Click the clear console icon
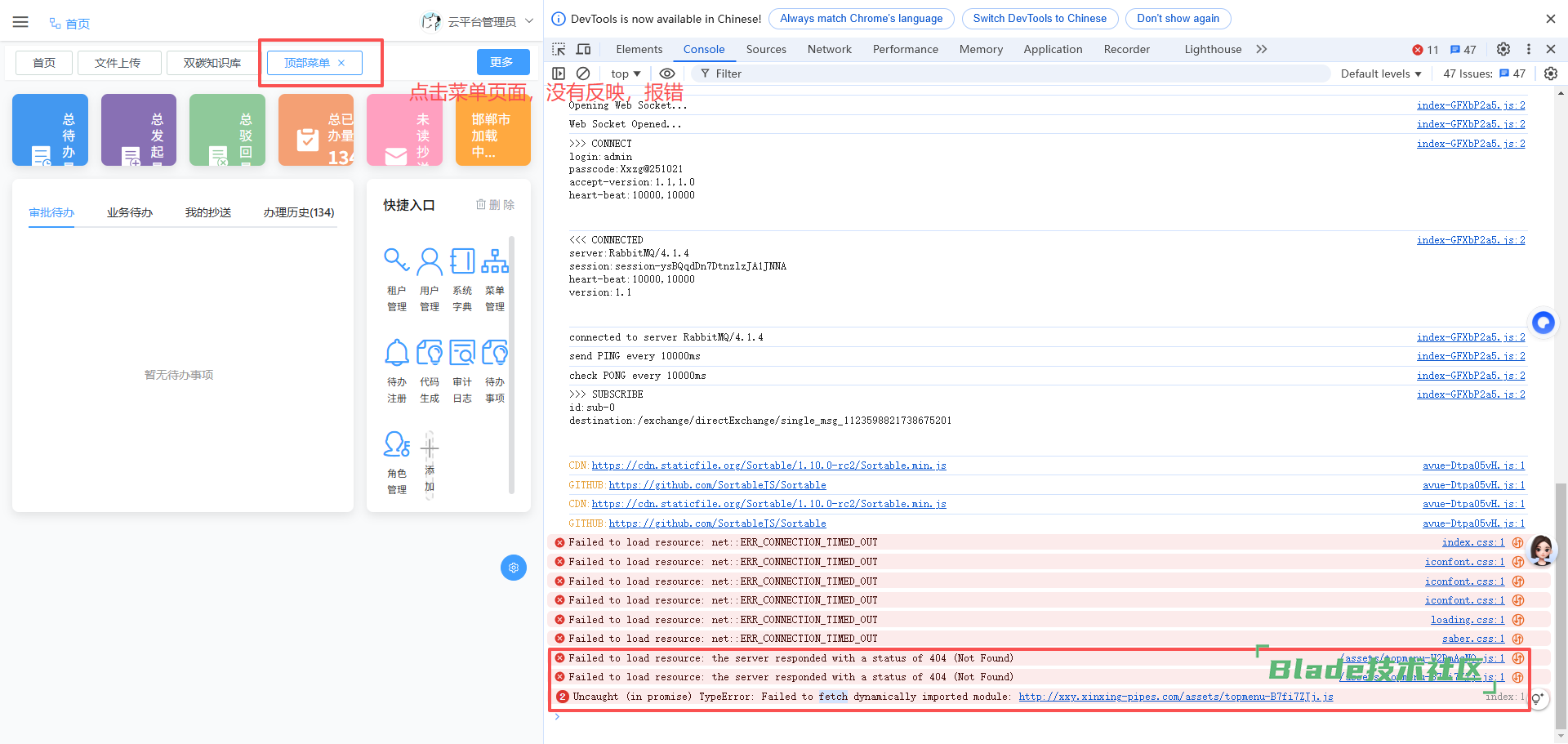The height and width of the screenshot is (744, 1568). click(583, 74)
